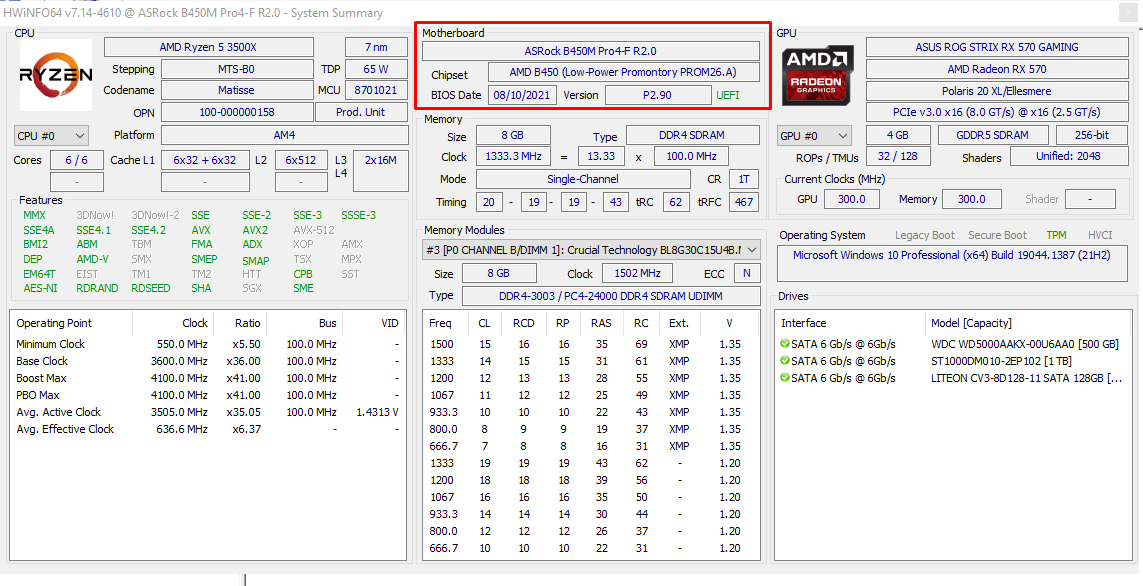This screenshot has width=1143, height=586.
Task: Click the MCU value 8701021
Action: click(x=376, y=90)
